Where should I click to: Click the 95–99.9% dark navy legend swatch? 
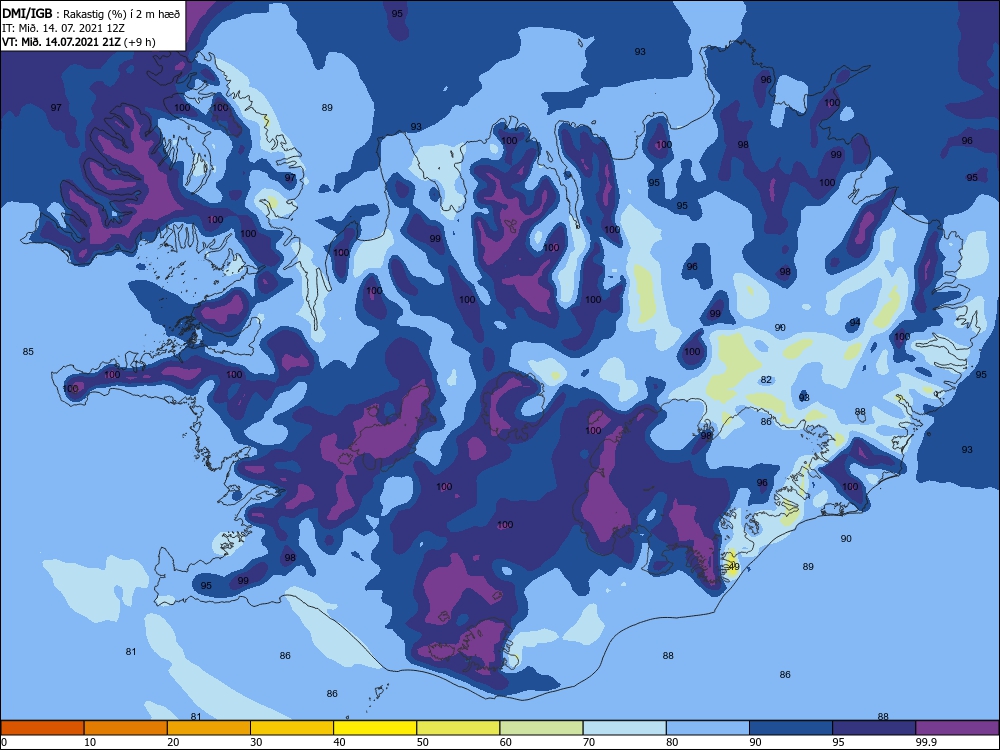click(874, 728)
